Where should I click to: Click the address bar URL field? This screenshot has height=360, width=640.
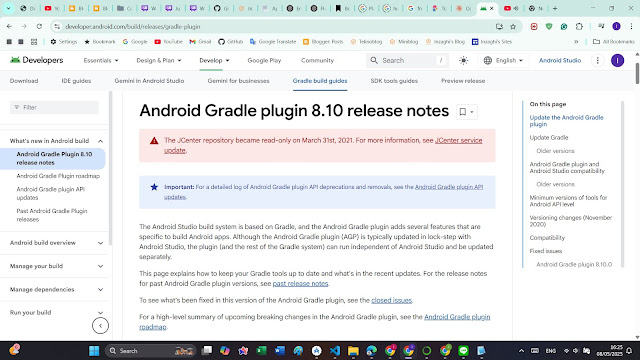click(278, 27)
